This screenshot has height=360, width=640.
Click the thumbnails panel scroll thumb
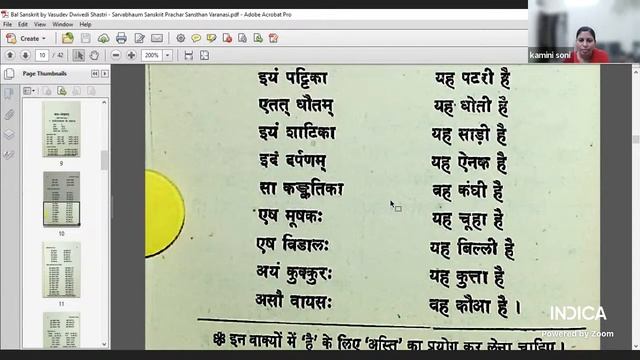(x=104, y=160)
